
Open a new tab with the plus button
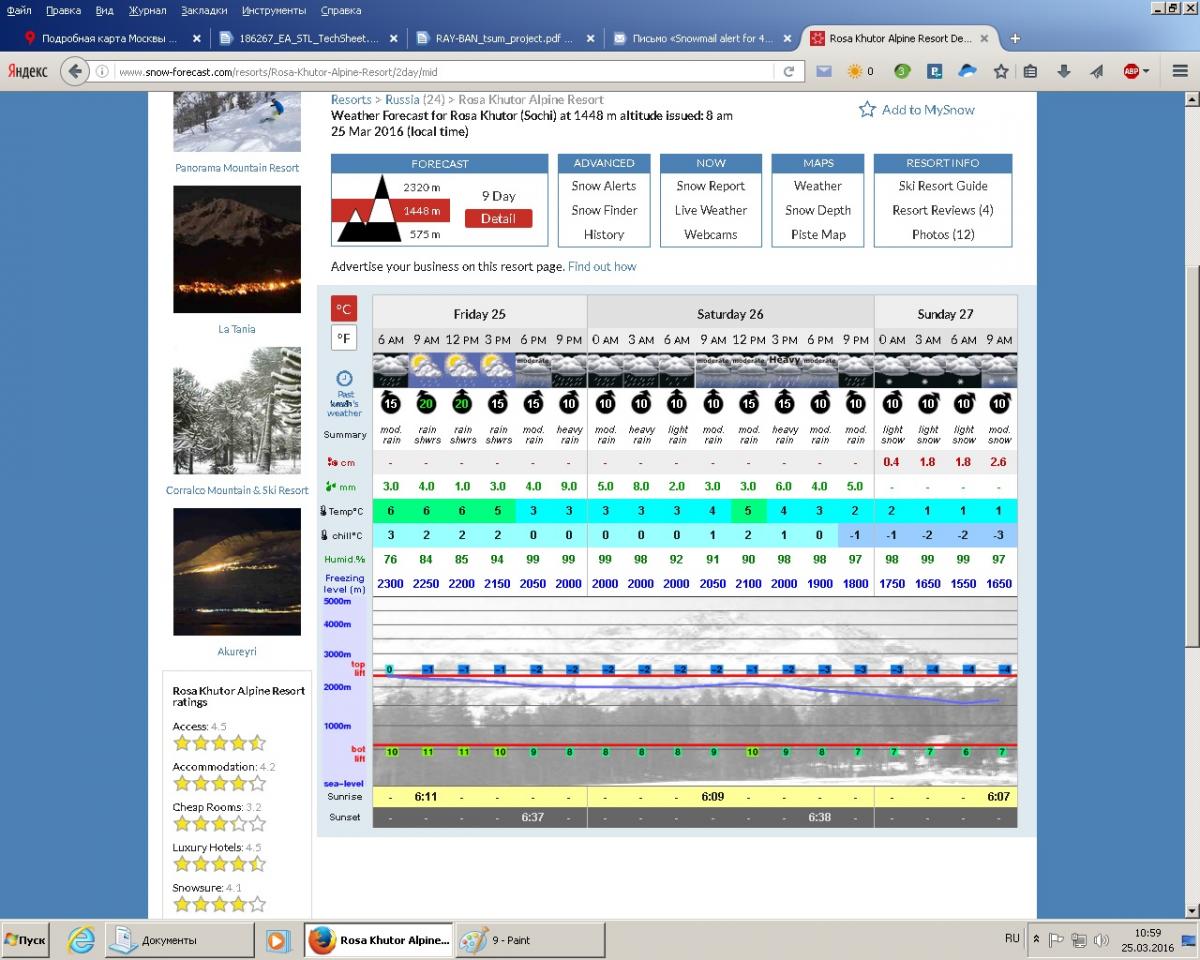[x=1015, y=39]
